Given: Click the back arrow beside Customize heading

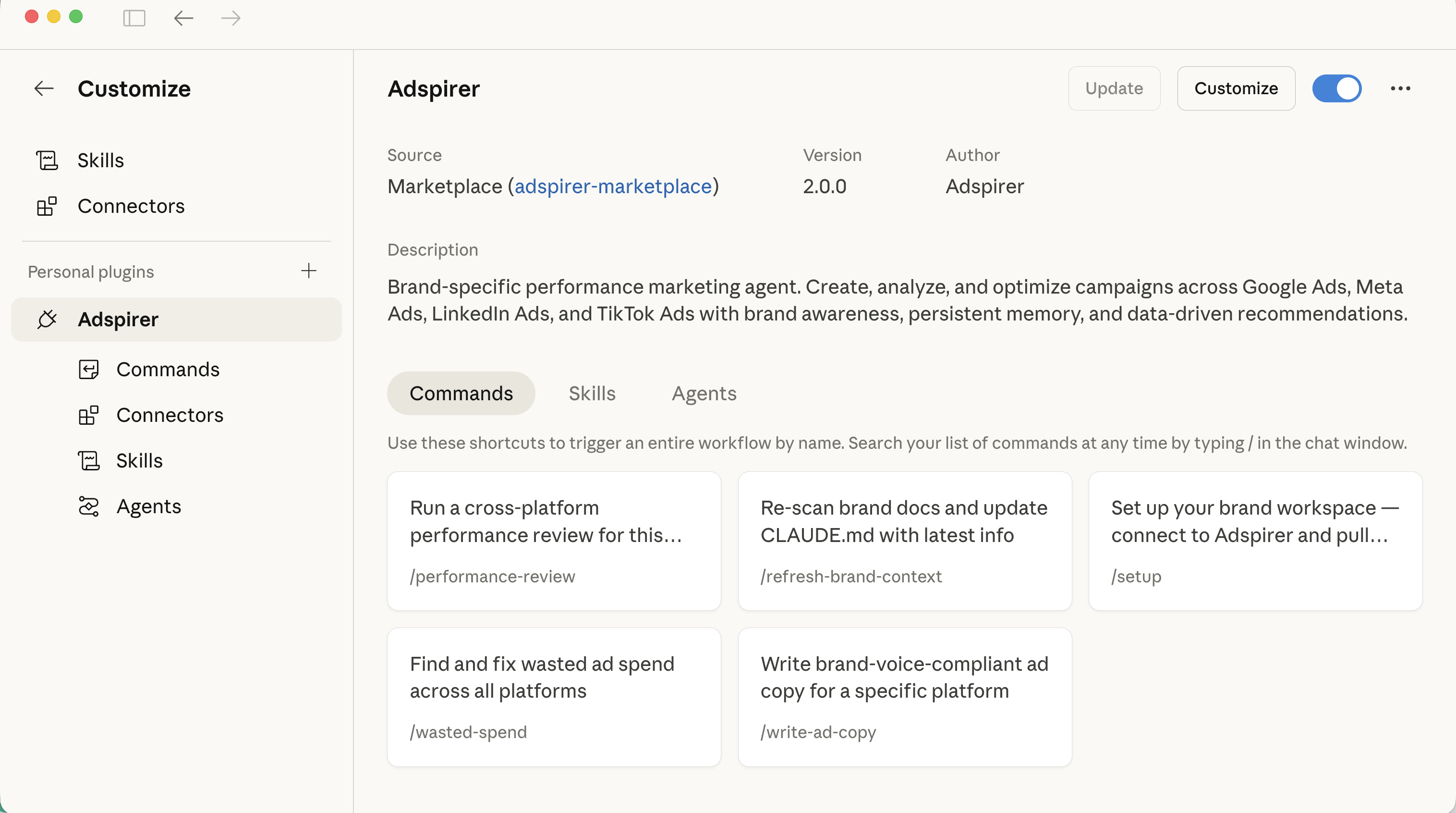Looking at the screenshot, I should (44, 88).
